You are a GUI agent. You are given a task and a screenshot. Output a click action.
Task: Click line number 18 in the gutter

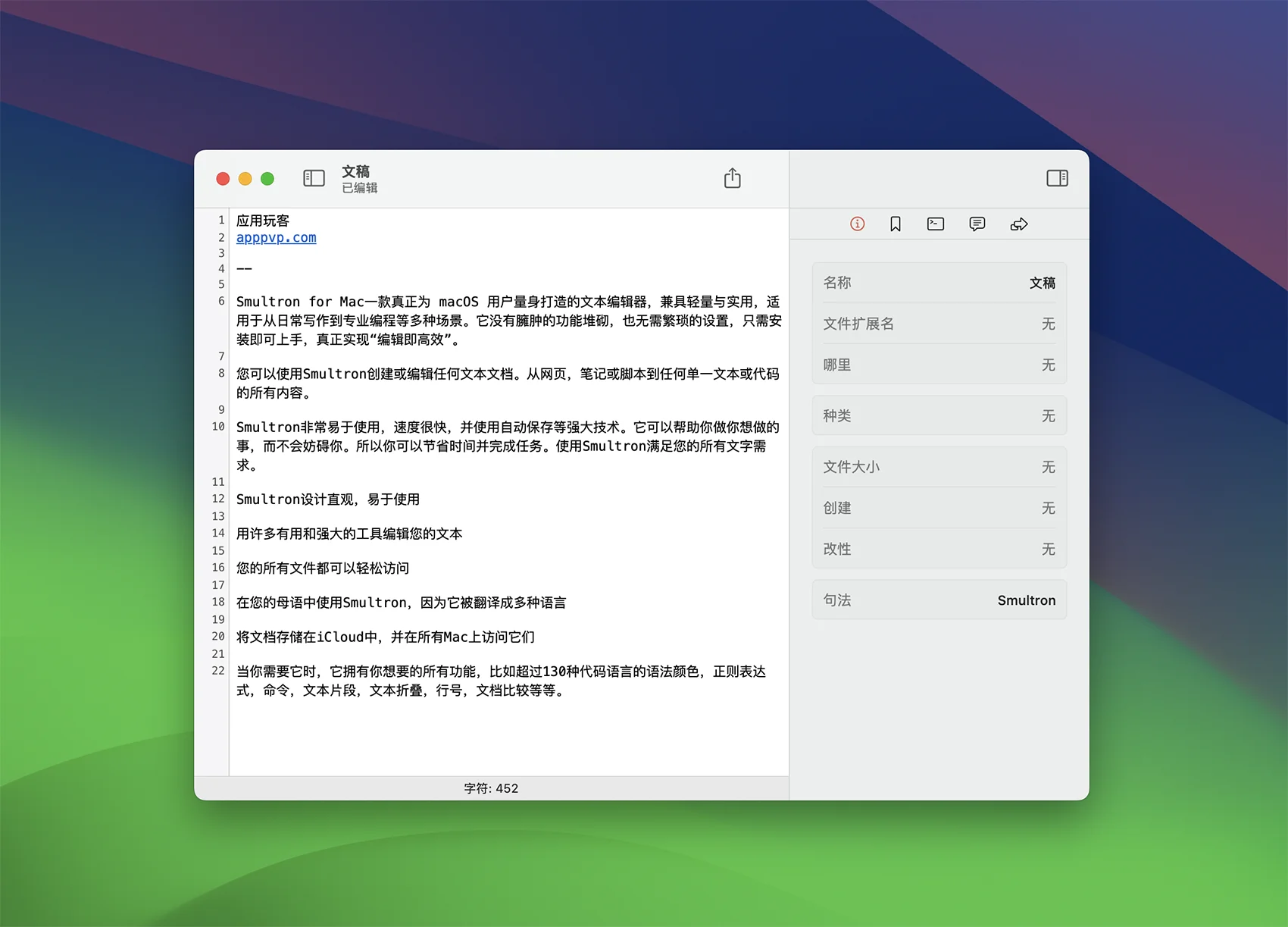218,602
